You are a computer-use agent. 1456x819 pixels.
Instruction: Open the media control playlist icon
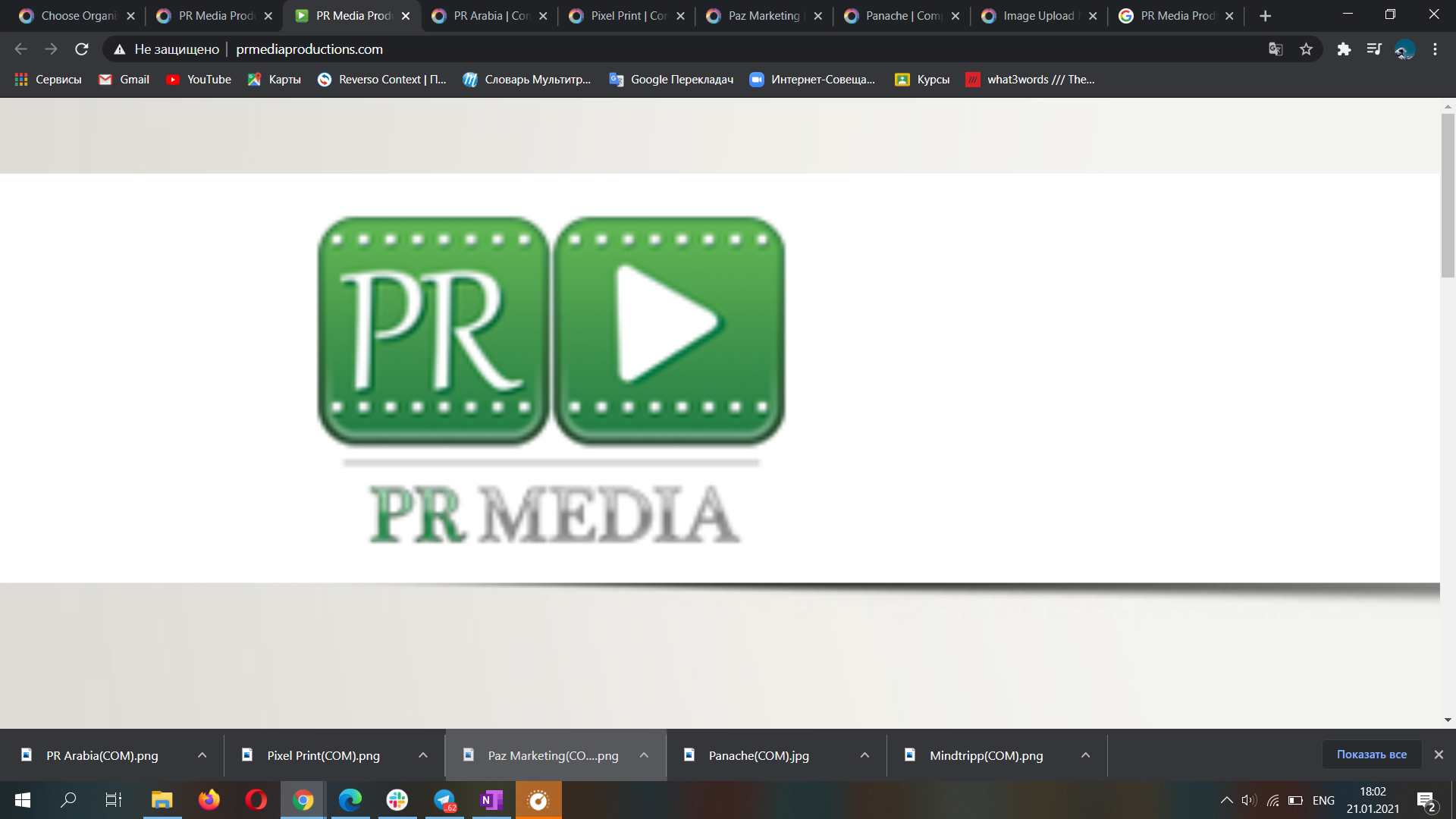(x=1374, y=49)
